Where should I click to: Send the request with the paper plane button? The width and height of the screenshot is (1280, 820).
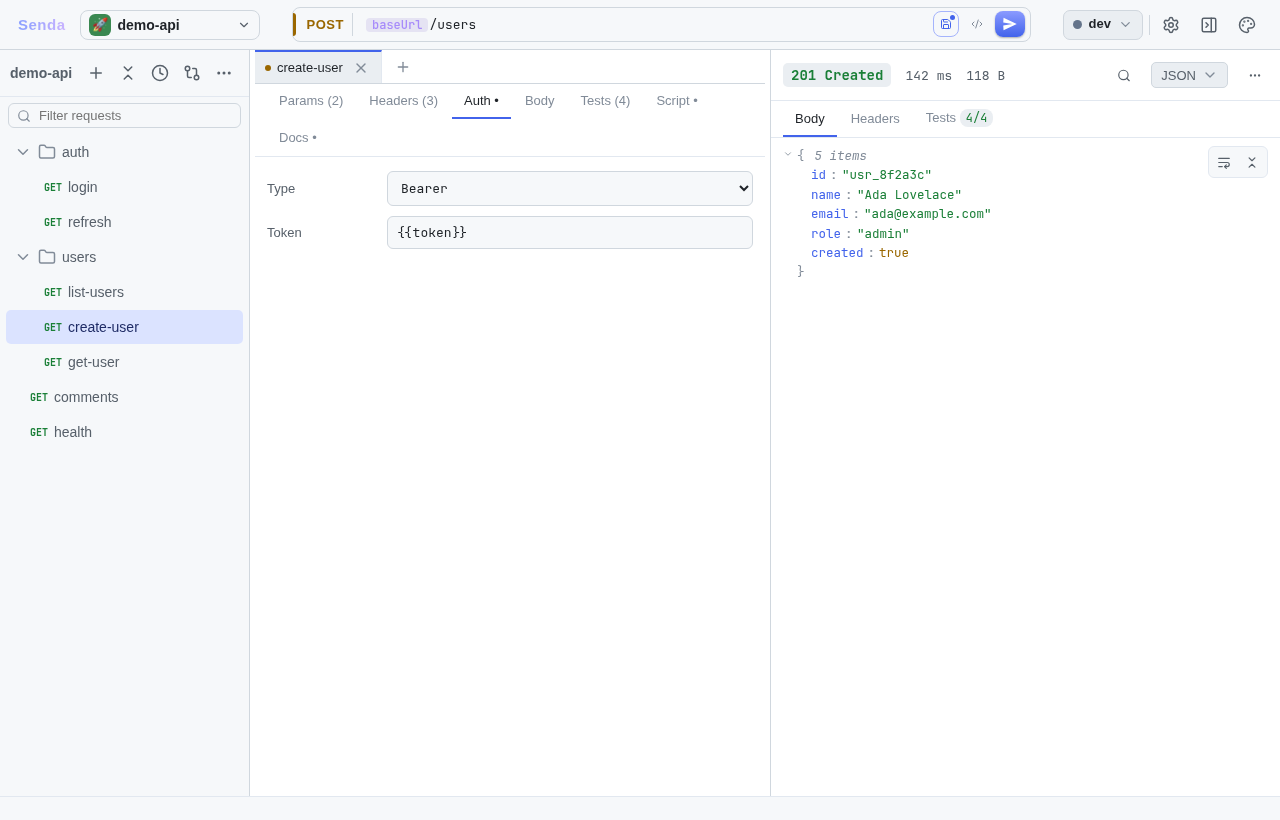[1010, 24]
